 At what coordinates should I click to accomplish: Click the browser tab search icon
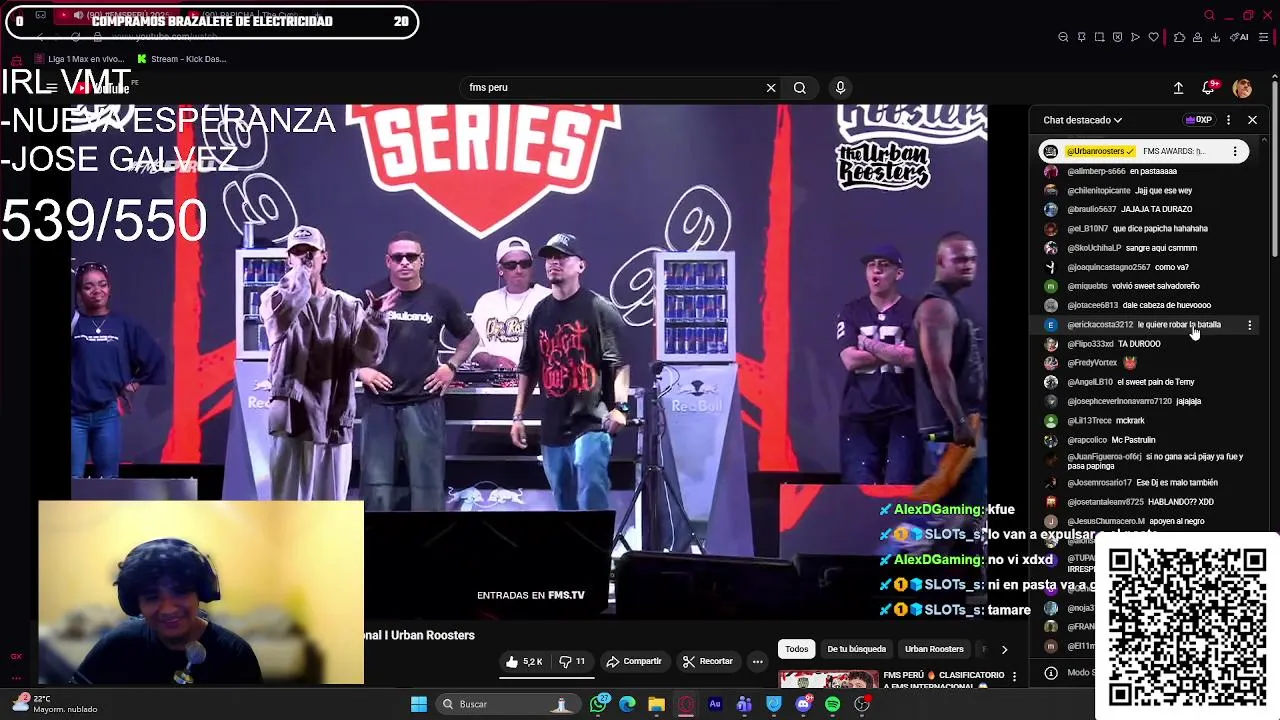pyautogui.click(x=1209, y=15)
